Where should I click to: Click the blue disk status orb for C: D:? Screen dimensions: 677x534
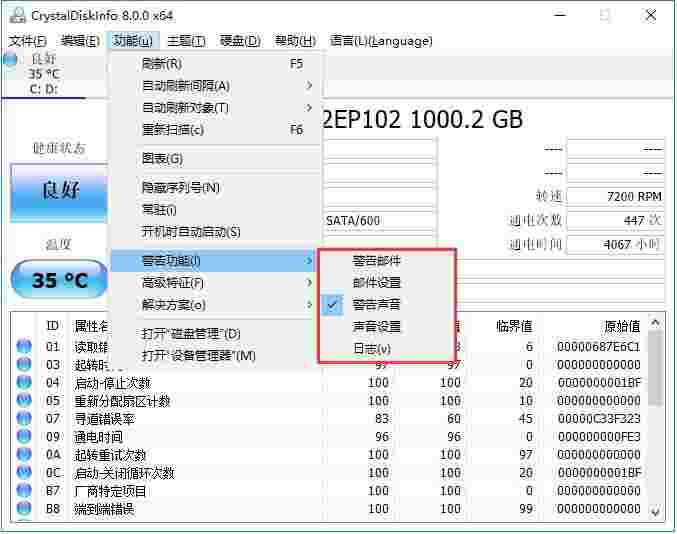[9, 59]
